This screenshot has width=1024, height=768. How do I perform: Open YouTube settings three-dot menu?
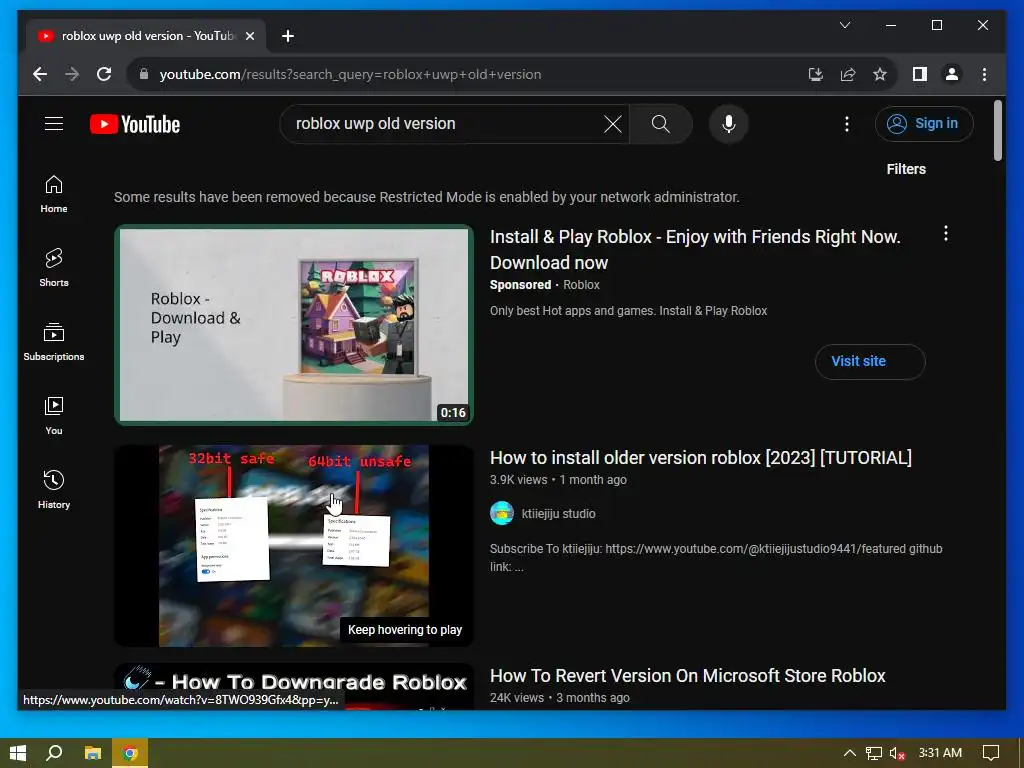846,124
